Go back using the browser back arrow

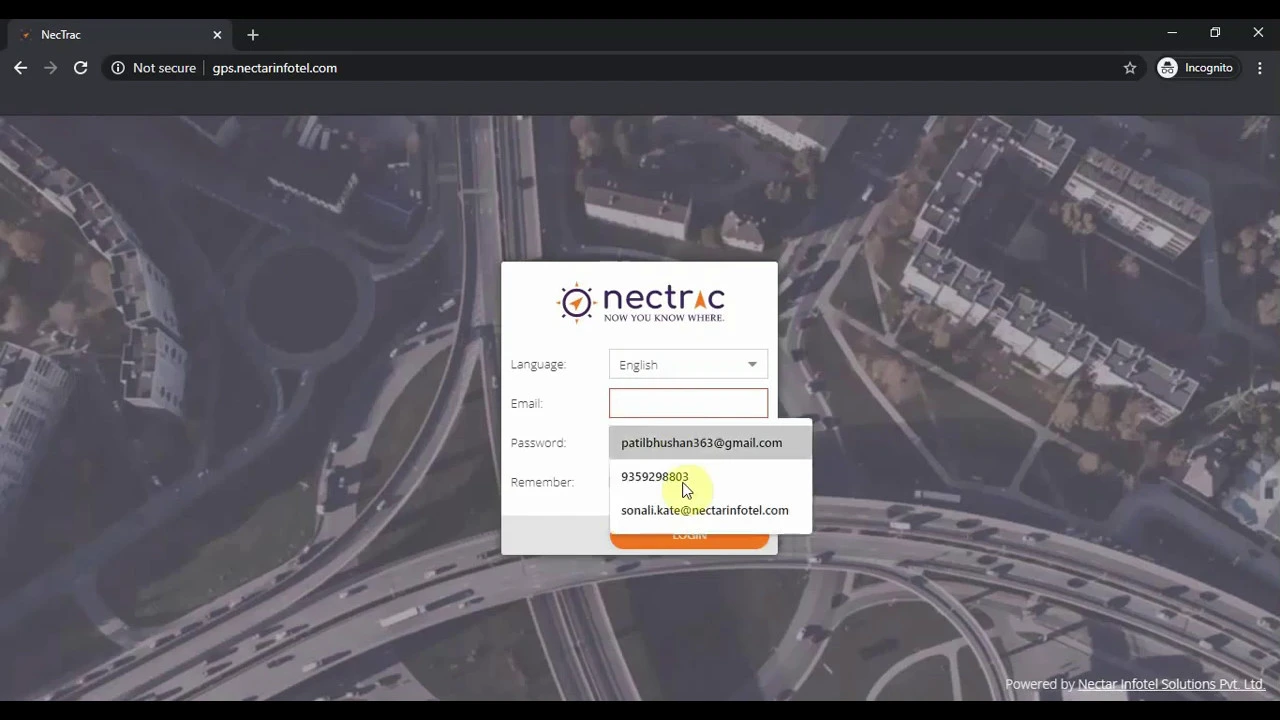click(x=20, y=68)
